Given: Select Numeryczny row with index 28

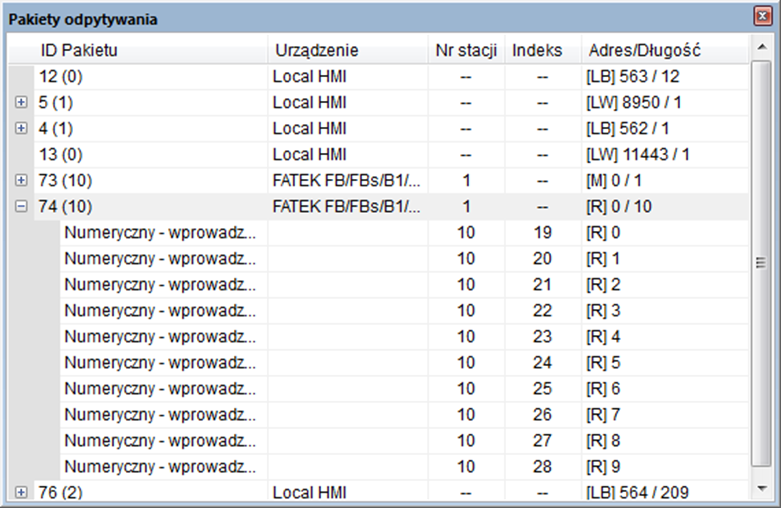Looking at the screenshot, I should 404,466.
